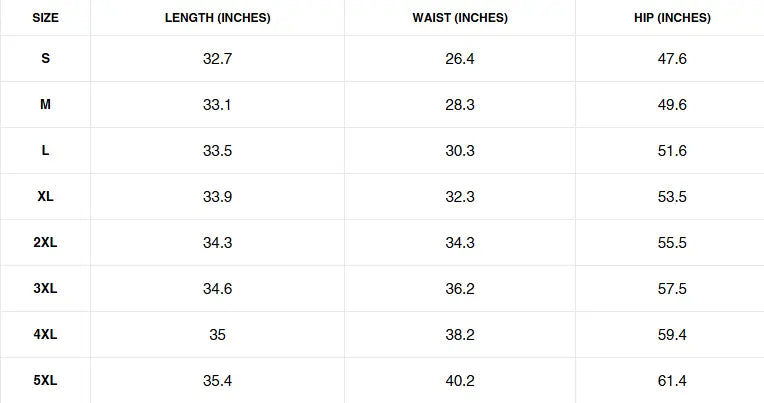Select the 2XL size row label
Screen dimensions: 764x403
point(45,243)
